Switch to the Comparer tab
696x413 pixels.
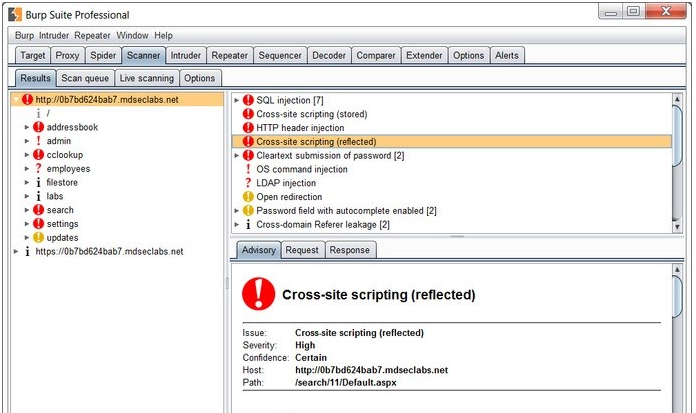[x=376, y=56]
